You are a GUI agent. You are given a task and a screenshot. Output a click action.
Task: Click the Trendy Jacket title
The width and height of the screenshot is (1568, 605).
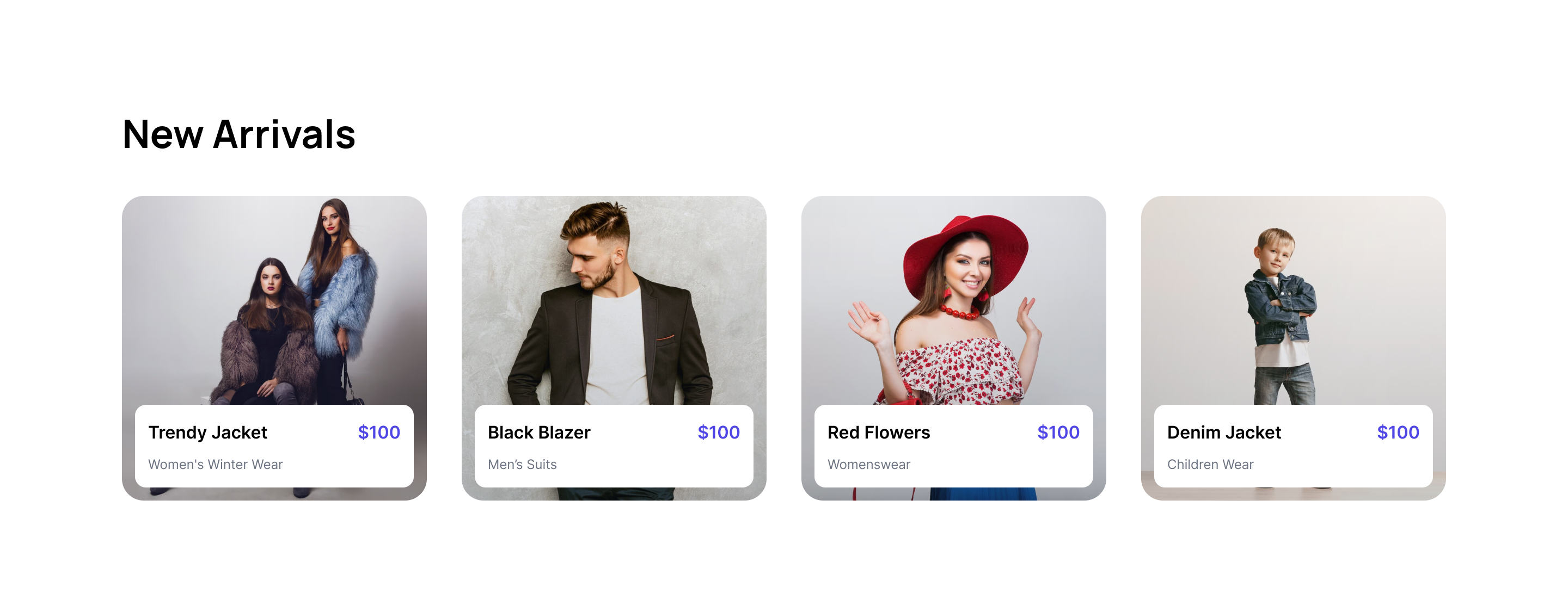207,433
